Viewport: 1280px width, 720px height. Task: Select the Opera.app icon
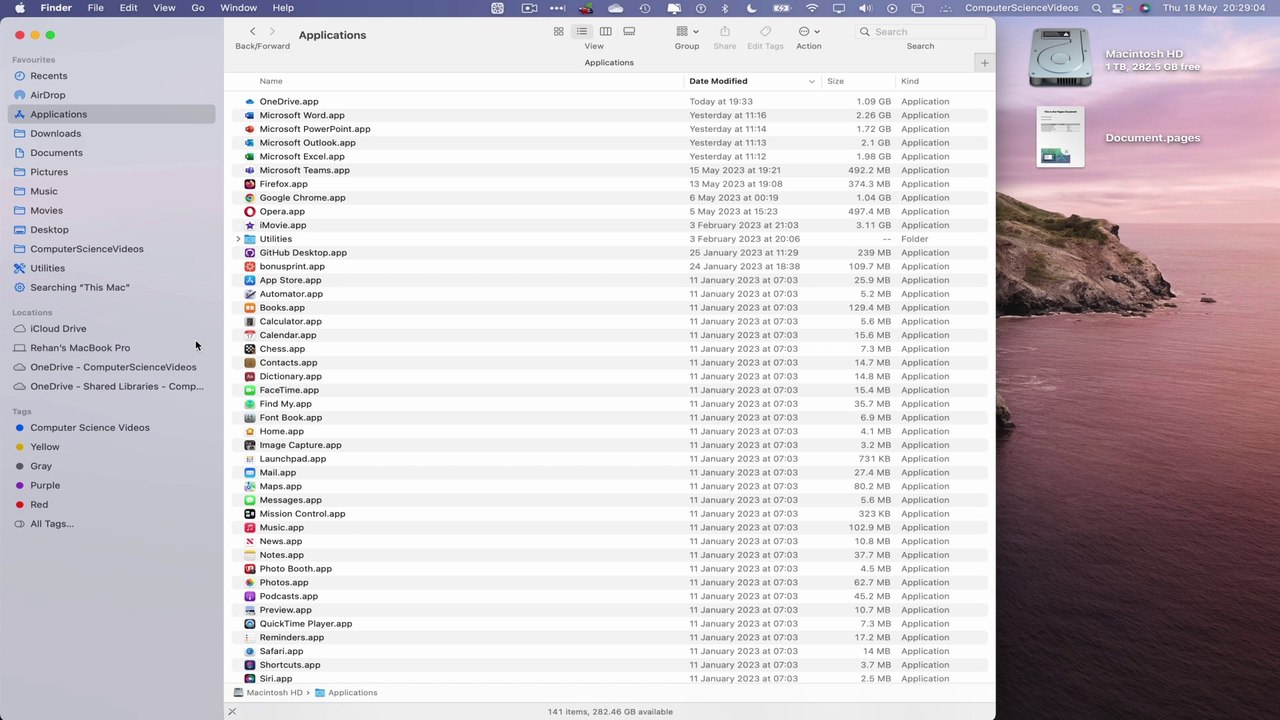coord(250,211)
